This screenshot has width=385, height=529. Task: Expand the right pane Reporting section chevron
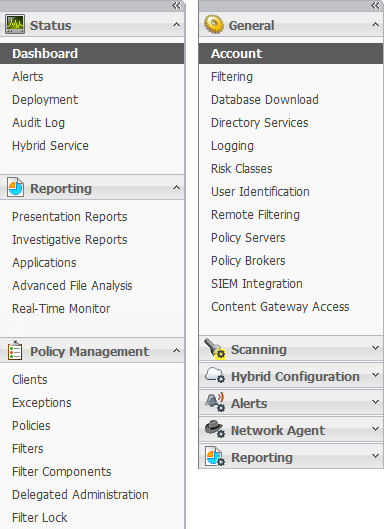tap(375, 456)
